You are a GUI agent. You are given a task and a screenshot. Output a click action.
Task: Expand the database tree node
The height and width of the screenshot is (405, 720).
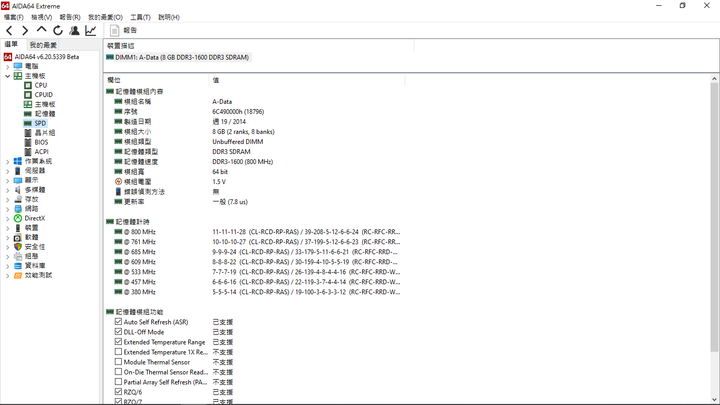pos(7,266)
